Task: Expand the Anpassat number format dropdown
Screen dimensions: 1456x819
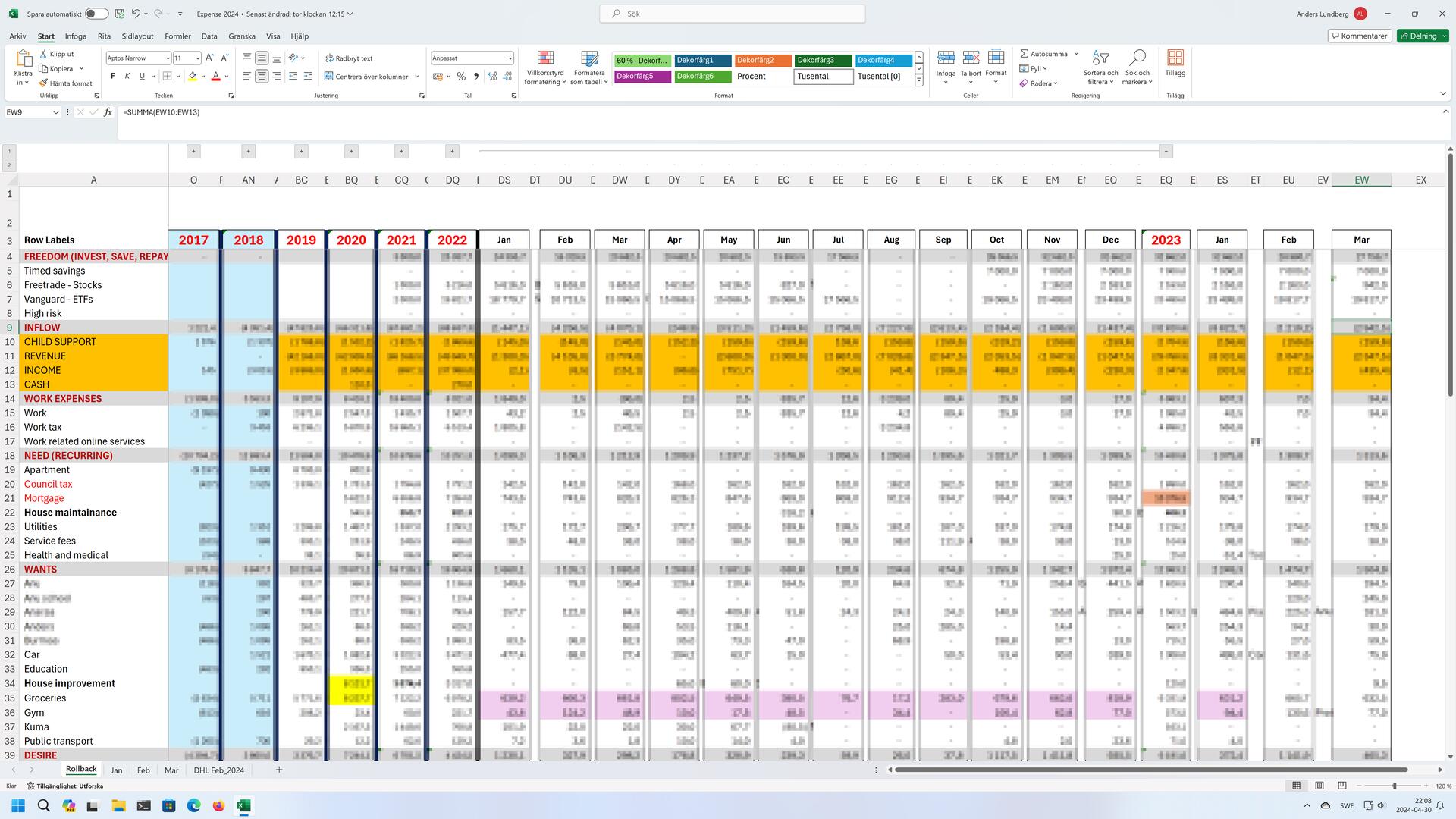Action: 508,58
